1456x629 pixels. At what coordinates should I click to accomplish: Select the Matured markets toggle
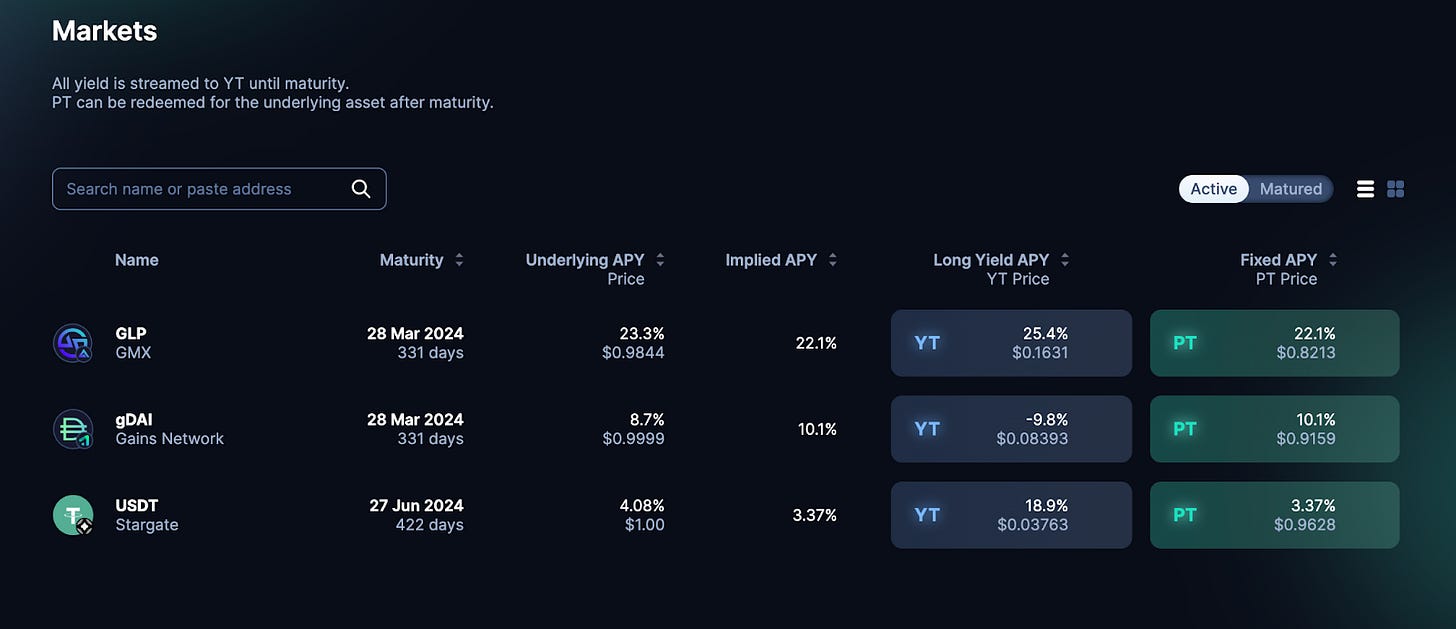click(x=1290, y=189)
